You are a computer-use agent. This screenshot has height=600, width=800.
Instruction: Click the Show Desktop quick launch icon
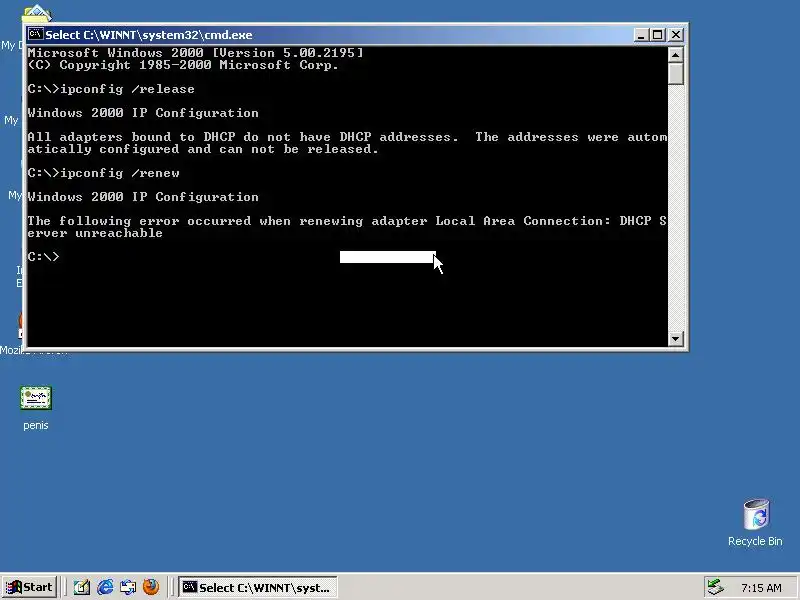point(82,587)
